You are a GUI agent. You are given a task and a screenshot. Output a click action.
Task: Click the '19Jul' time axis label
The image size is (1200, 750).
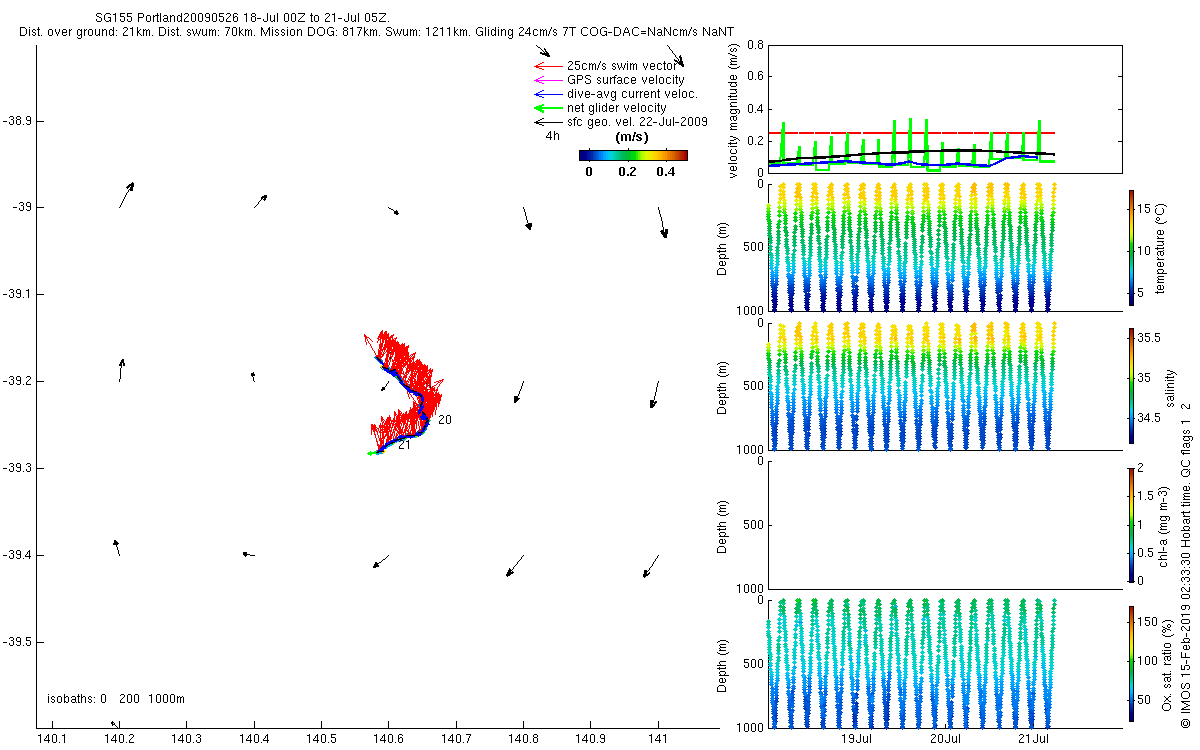point(858,739)
